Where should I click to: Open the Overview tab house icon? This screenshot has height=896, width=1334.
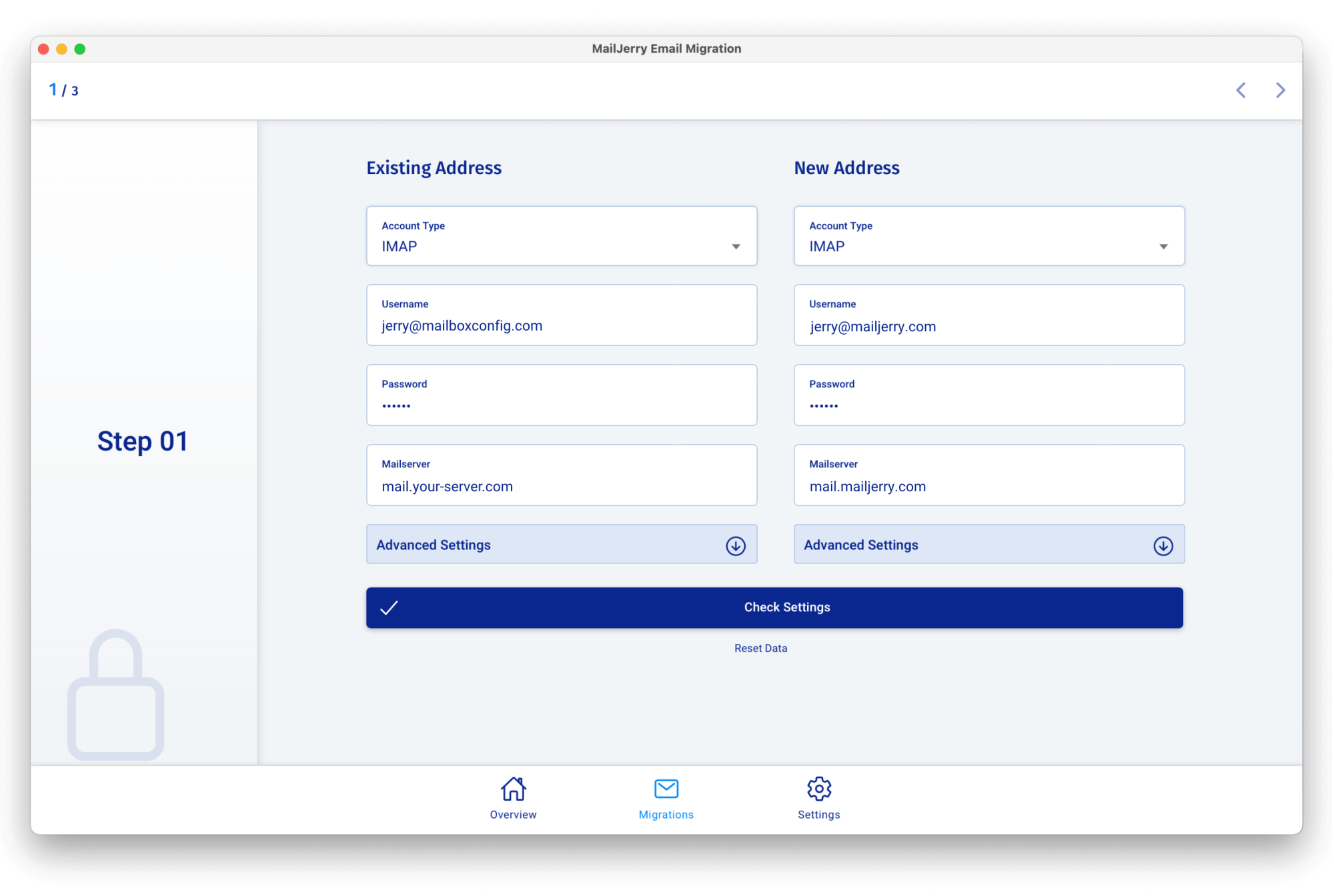pyautogui.click(x=513, y=789)
